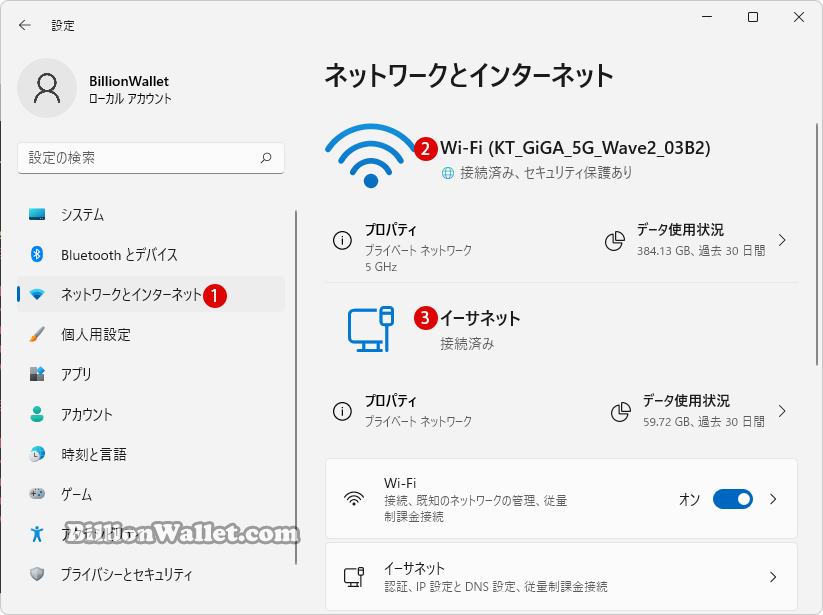This screenshot has width=823, height=615.
Task: Open データ使用状況 59.72 GB
Action: click(701, 411)
